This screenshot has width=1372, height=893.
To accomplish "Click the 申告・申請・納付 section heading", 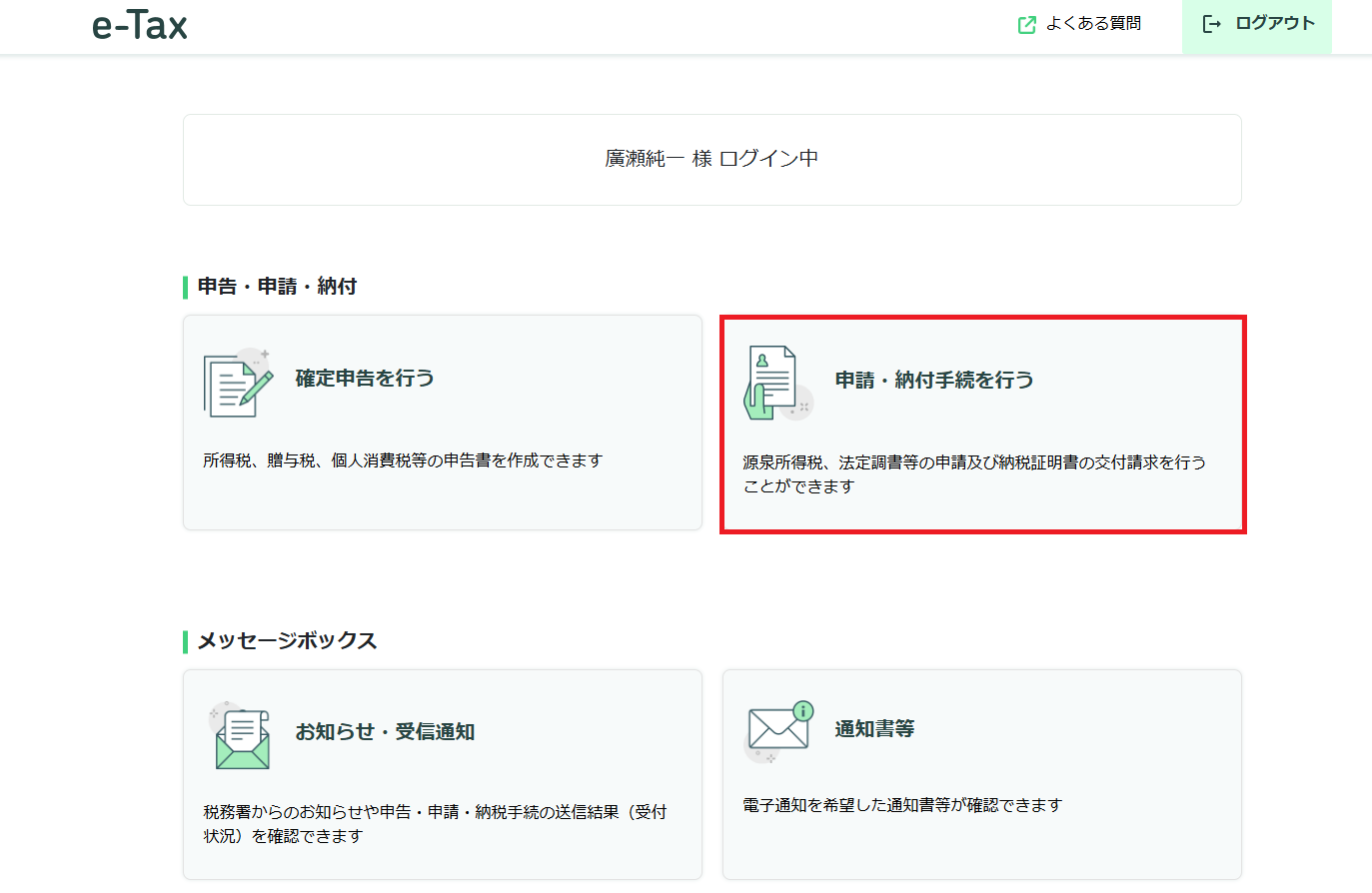I will click(x=277, y=287).
